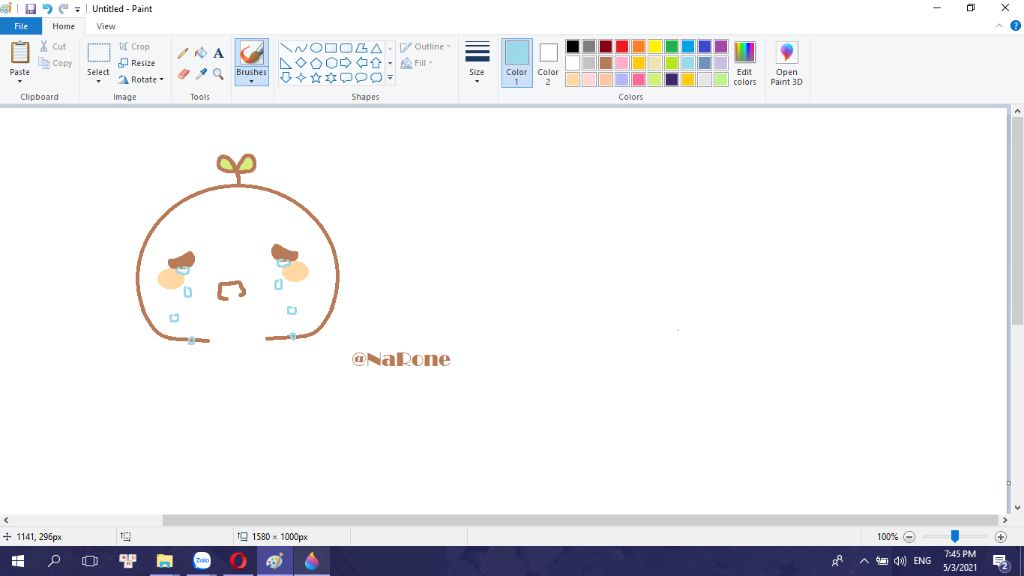
Task: Pick the red color swatch
Action: tap(622, 46)
